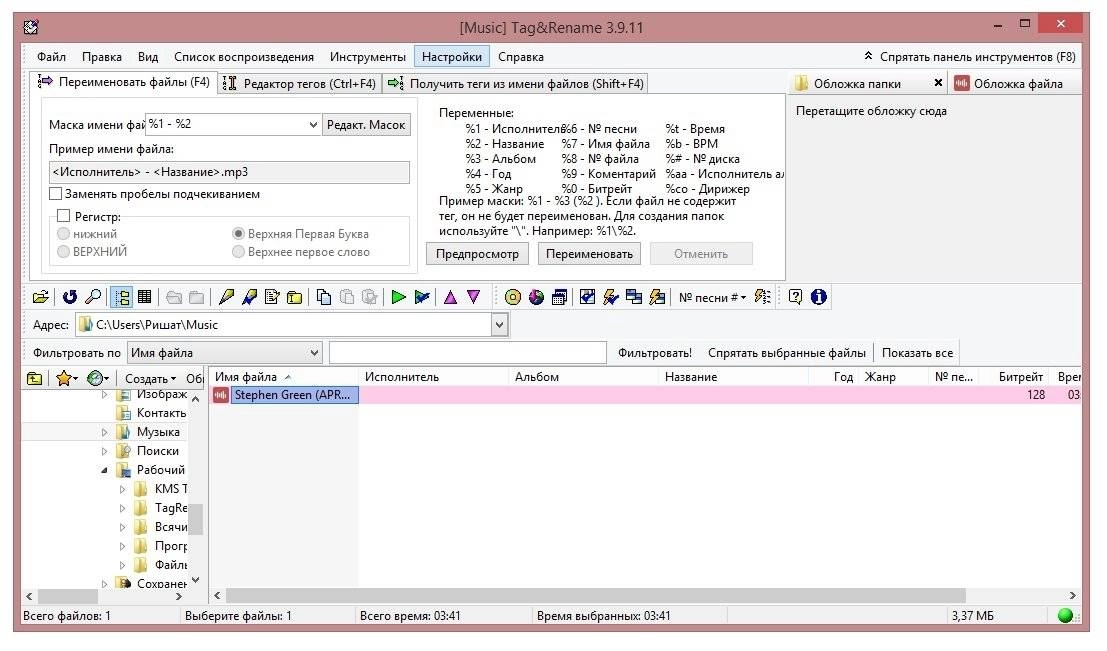Click the lightning bolt with checkmark icon

pos(611,297)
